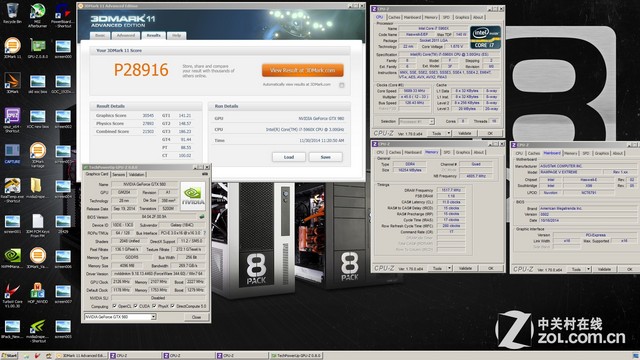Select the 3DM PCM Keys document icon
The width and height of the screenshot is (640, 360).
(38, 226)
